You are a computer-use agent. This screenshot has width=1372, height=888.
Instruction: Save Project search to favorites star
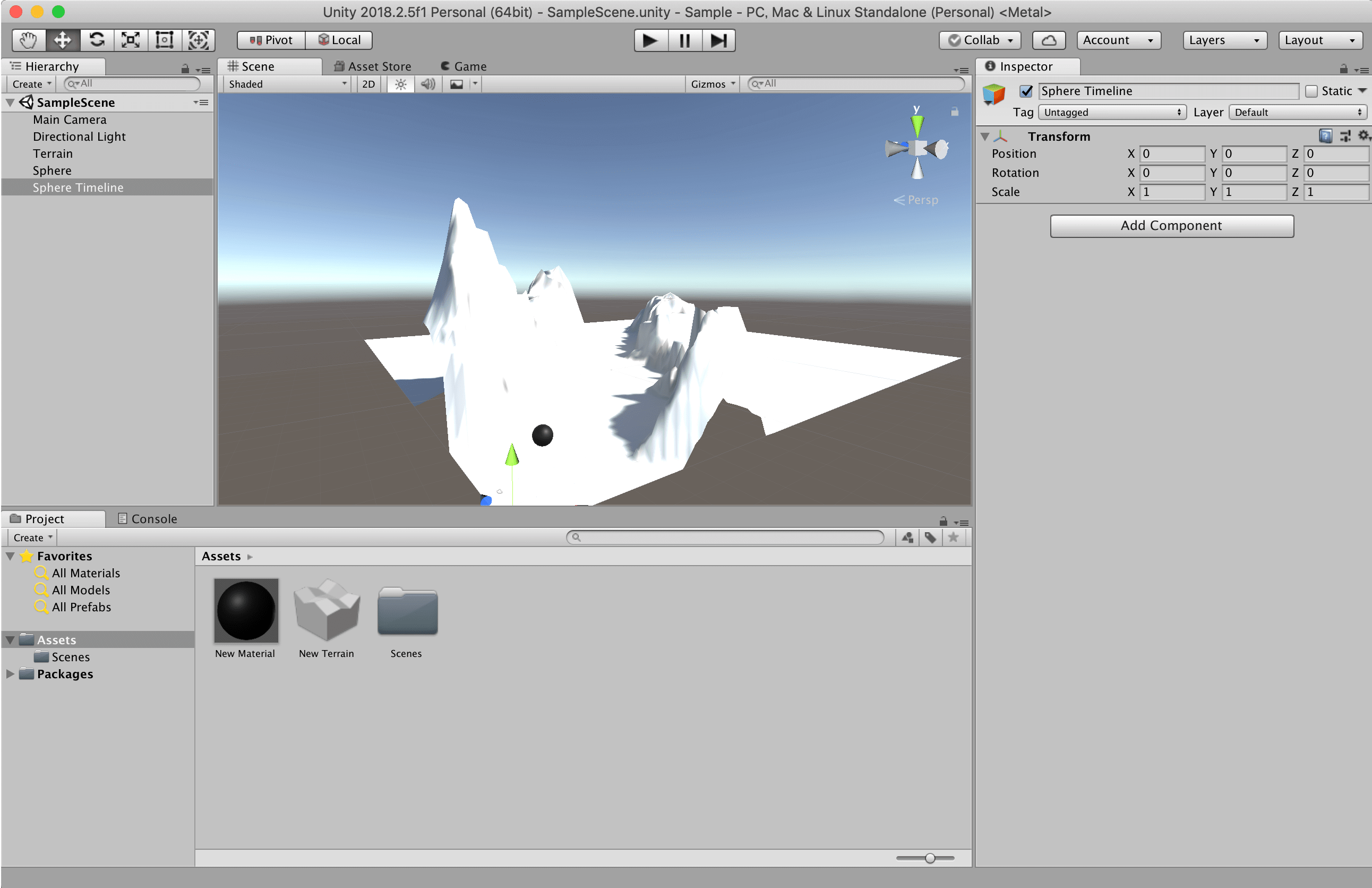(x=954, y=537)
